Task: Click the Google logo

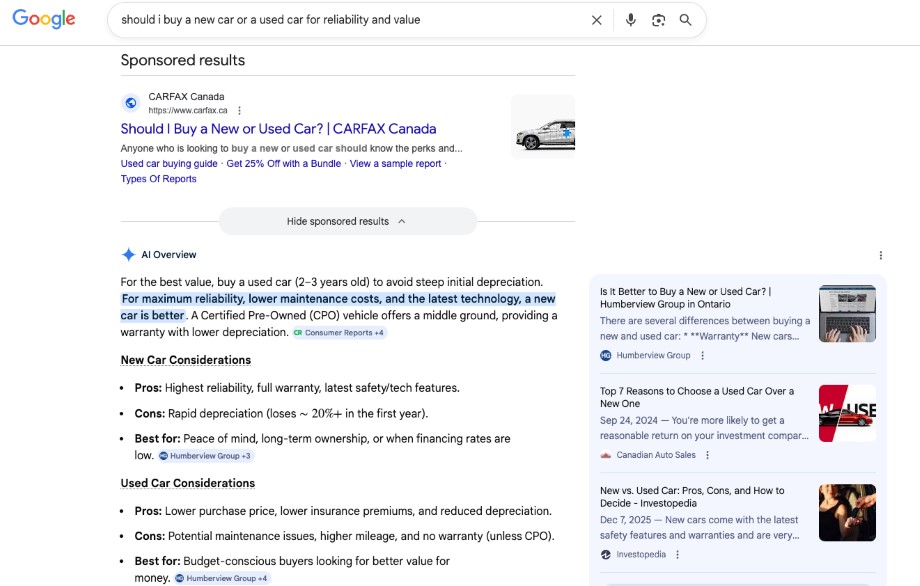Action: [x=44, y=19]
